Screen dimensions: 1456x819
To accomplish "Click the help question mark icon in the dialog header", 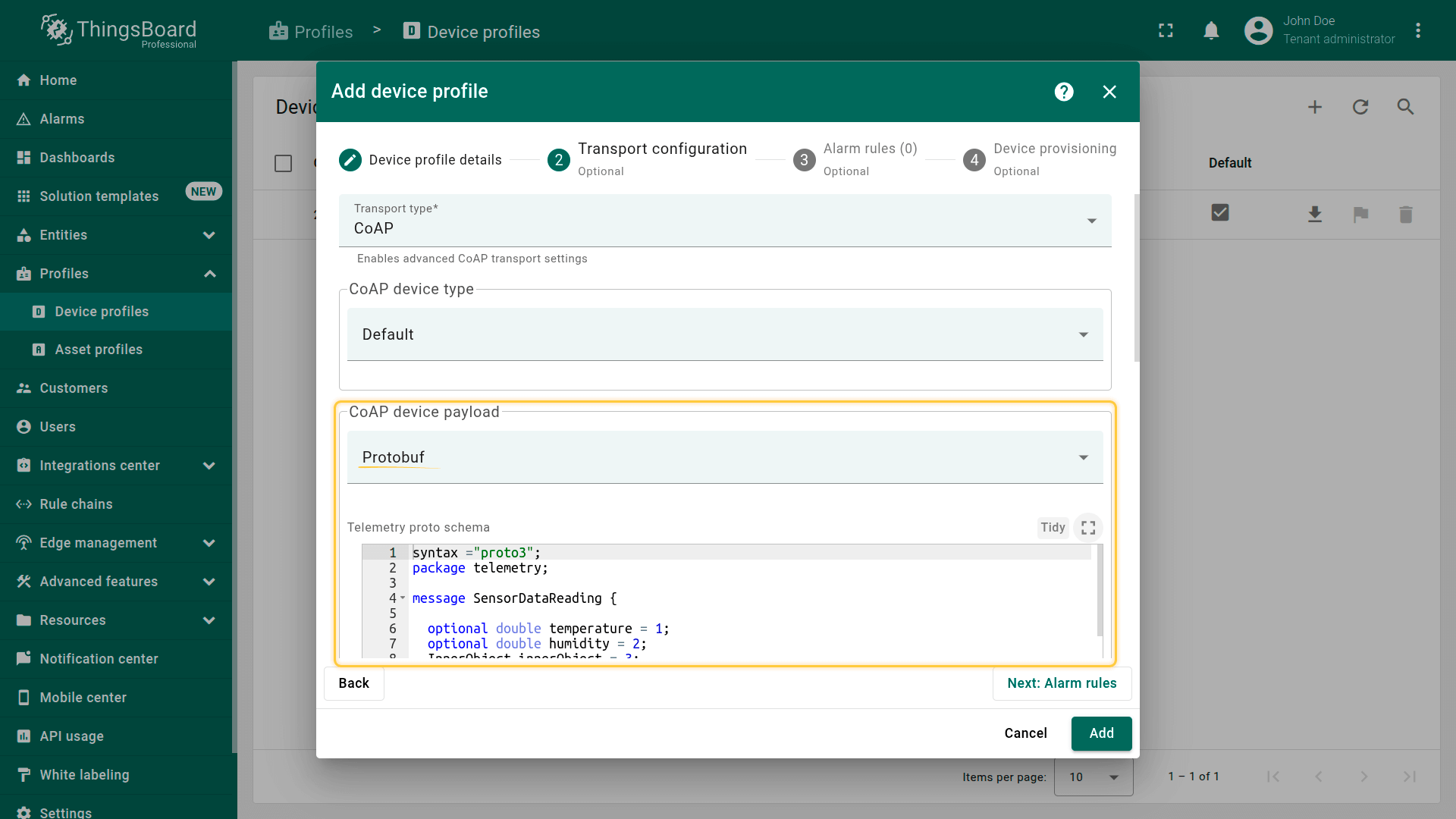I will [1064, 92].
